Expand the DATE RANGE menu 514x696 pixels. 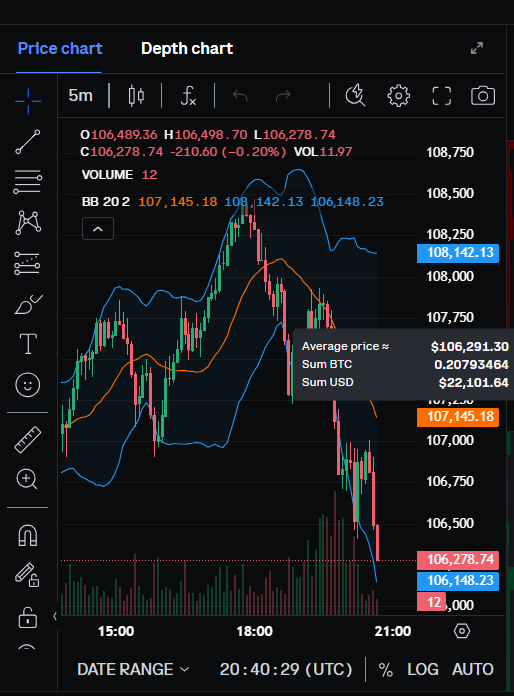pos(133,669)
